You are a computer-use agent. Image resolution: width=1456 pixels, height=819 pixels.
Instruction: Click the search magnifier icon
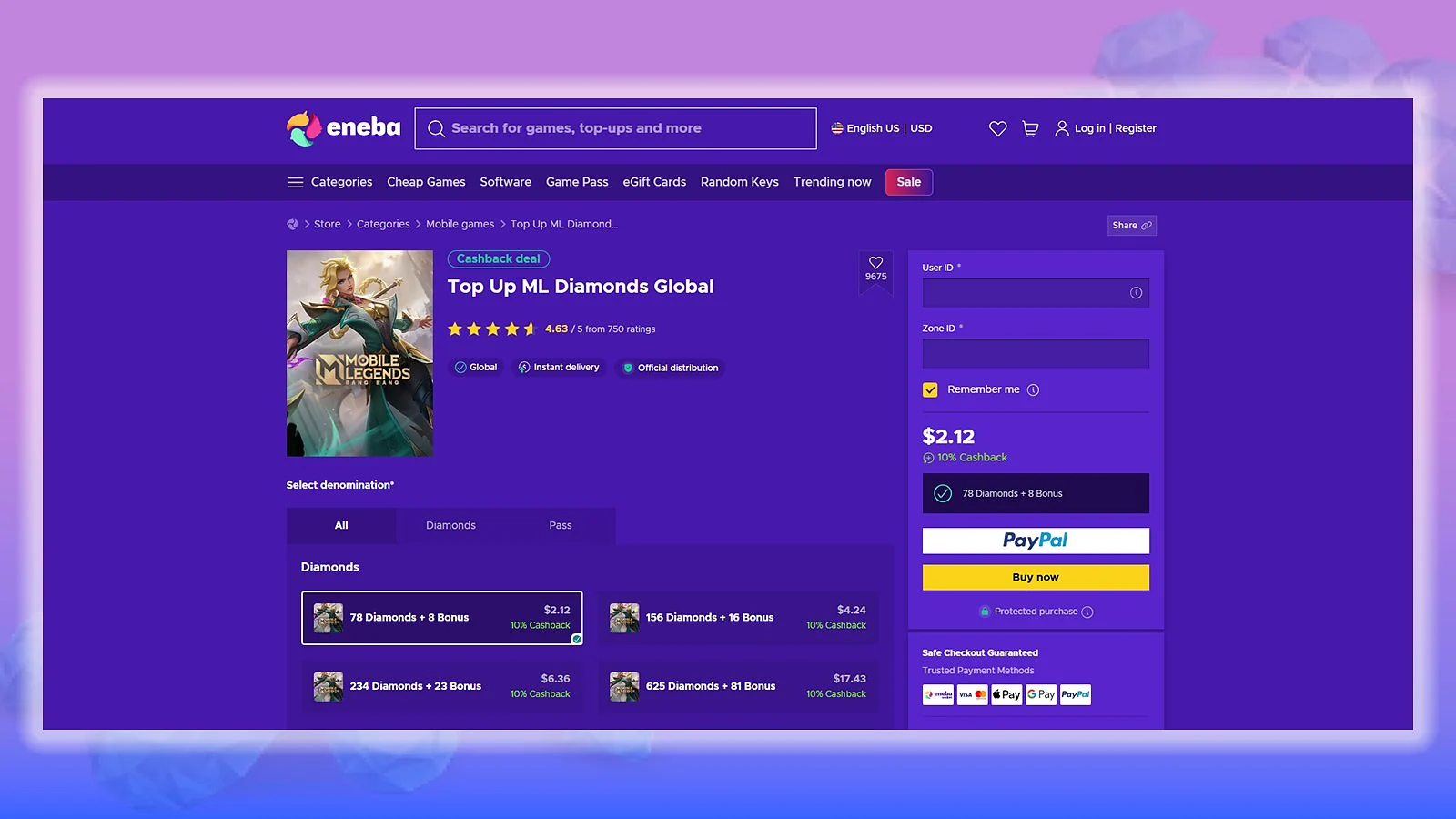(x=436, y=129)
